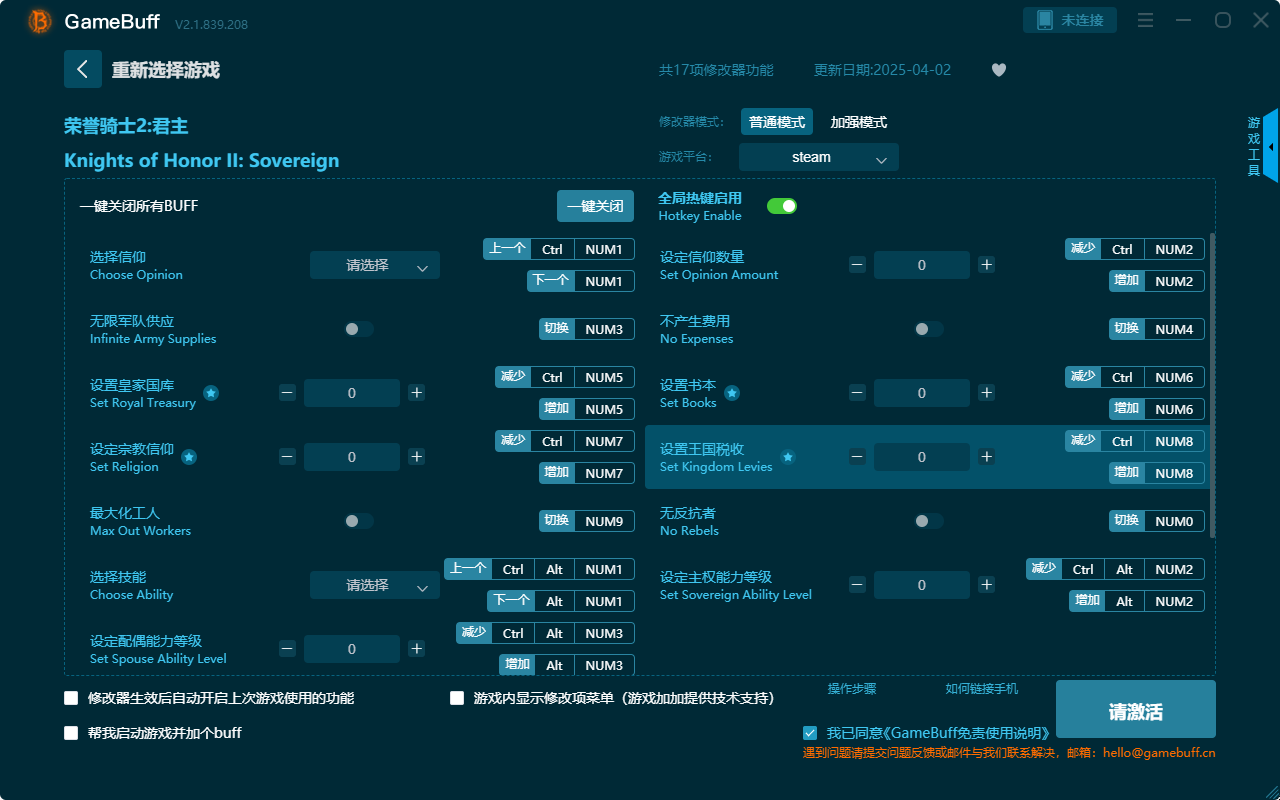Decrease Set Spouse Ability Level with minus
The height and width of the screenshot is (800, 1280).
[287, 649]
